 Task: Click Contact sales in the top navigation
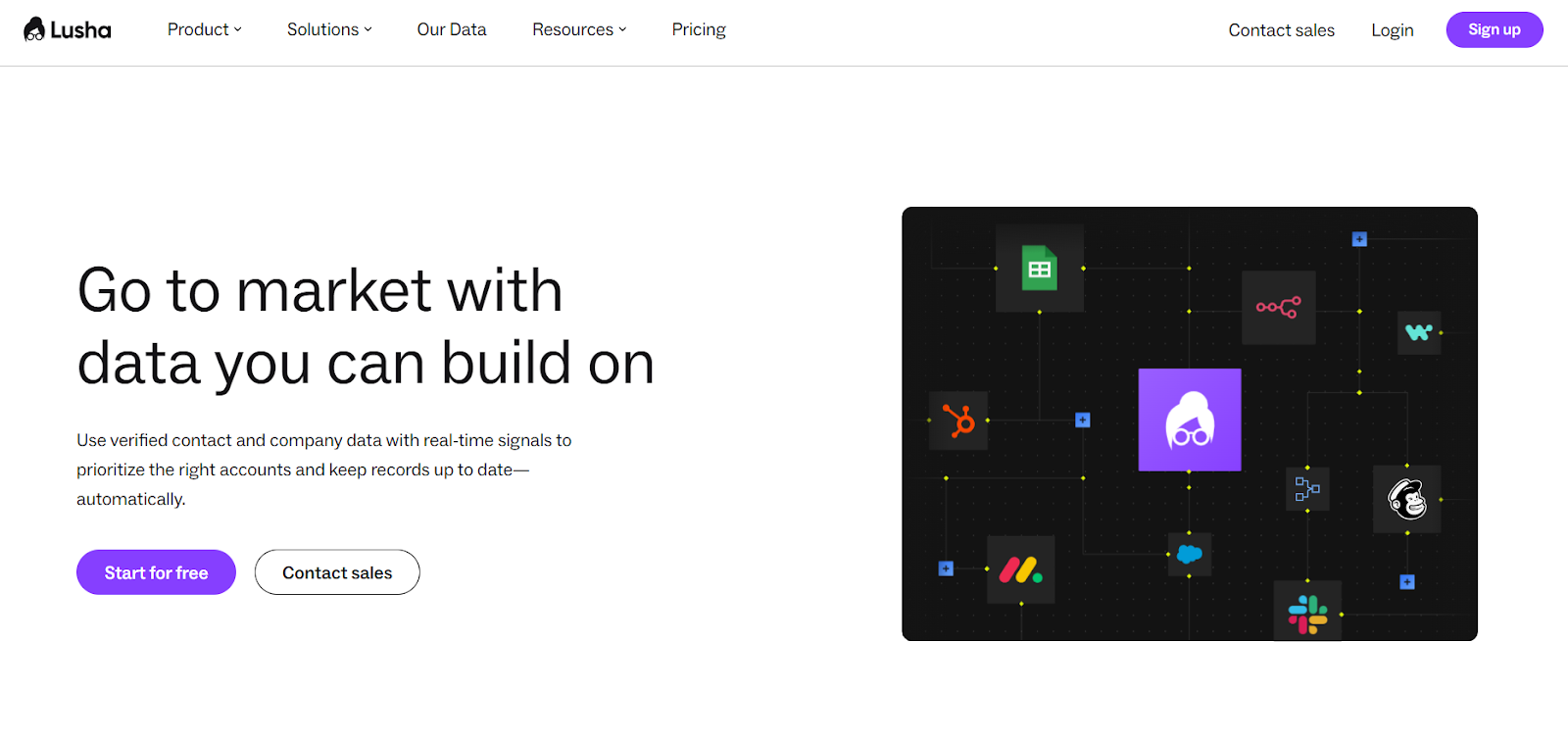pyautogui.click(x=1282, y=30)
